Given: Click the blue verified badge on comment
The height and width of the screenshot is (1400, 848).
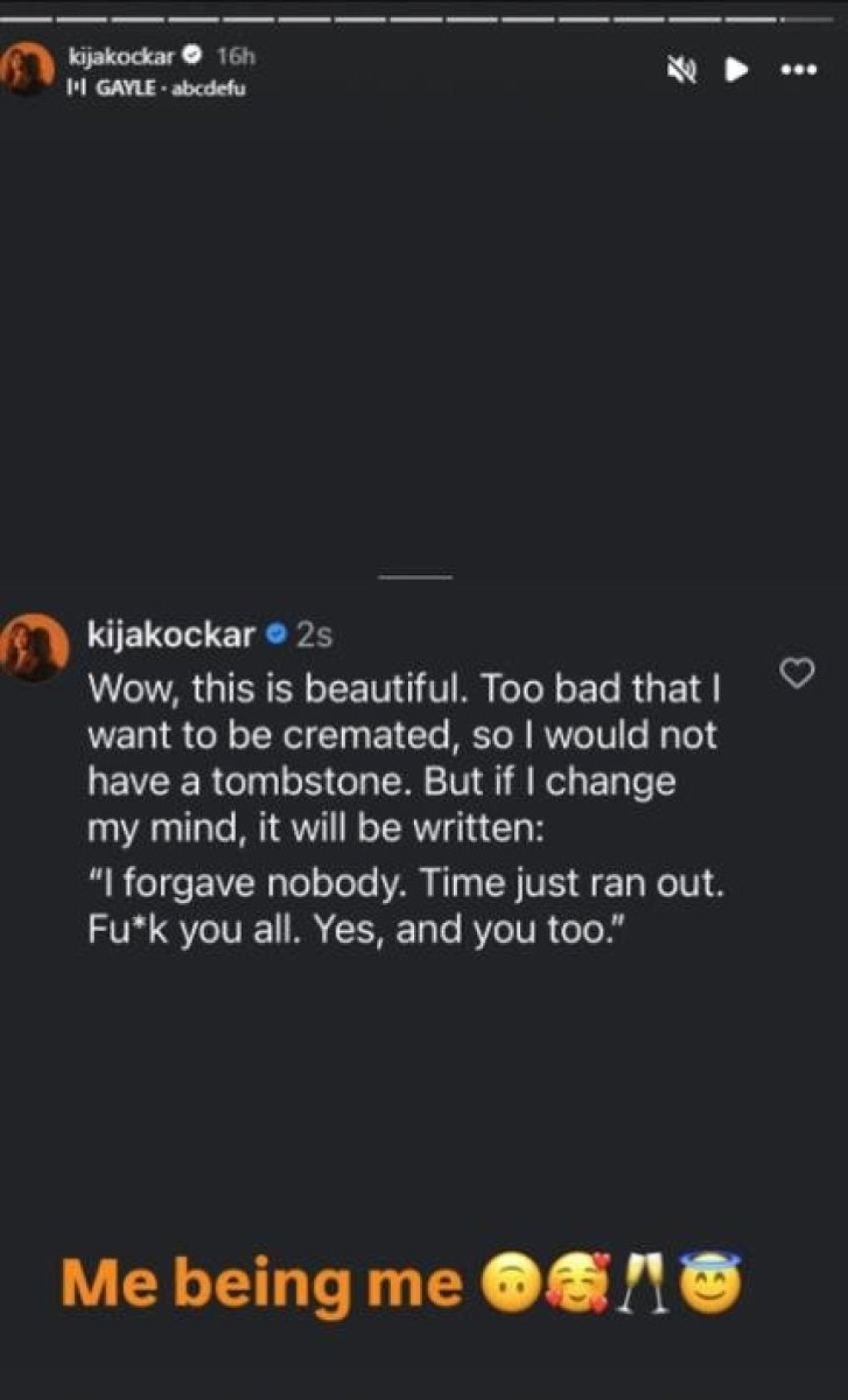Looking at the screenshot, I should click(x=277, y=635).
